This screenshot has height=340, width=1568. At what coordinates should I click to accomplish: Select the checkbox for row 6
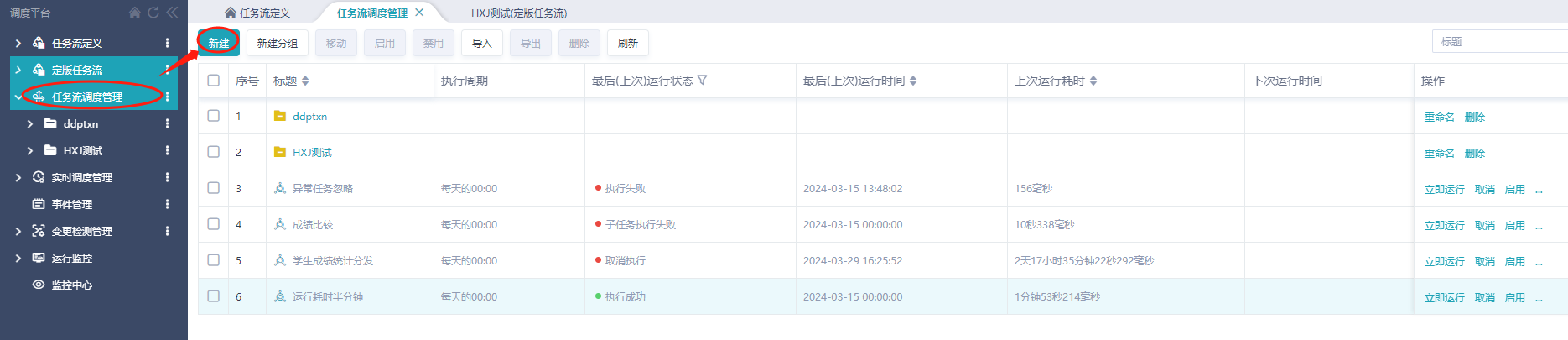tap(214, 296)
